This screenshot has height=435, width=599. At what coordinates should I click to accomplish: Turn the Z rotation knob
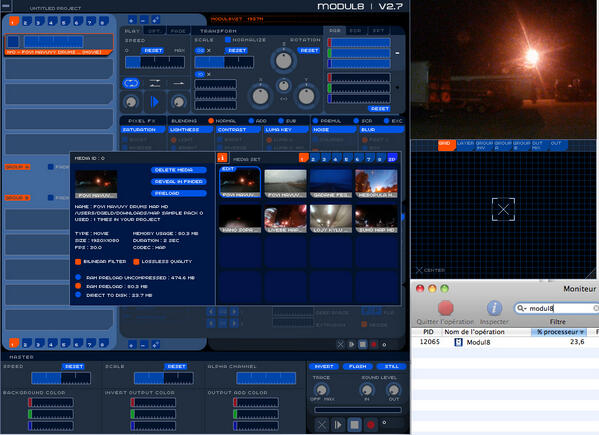pyautogui.click(x=283, y=61)
